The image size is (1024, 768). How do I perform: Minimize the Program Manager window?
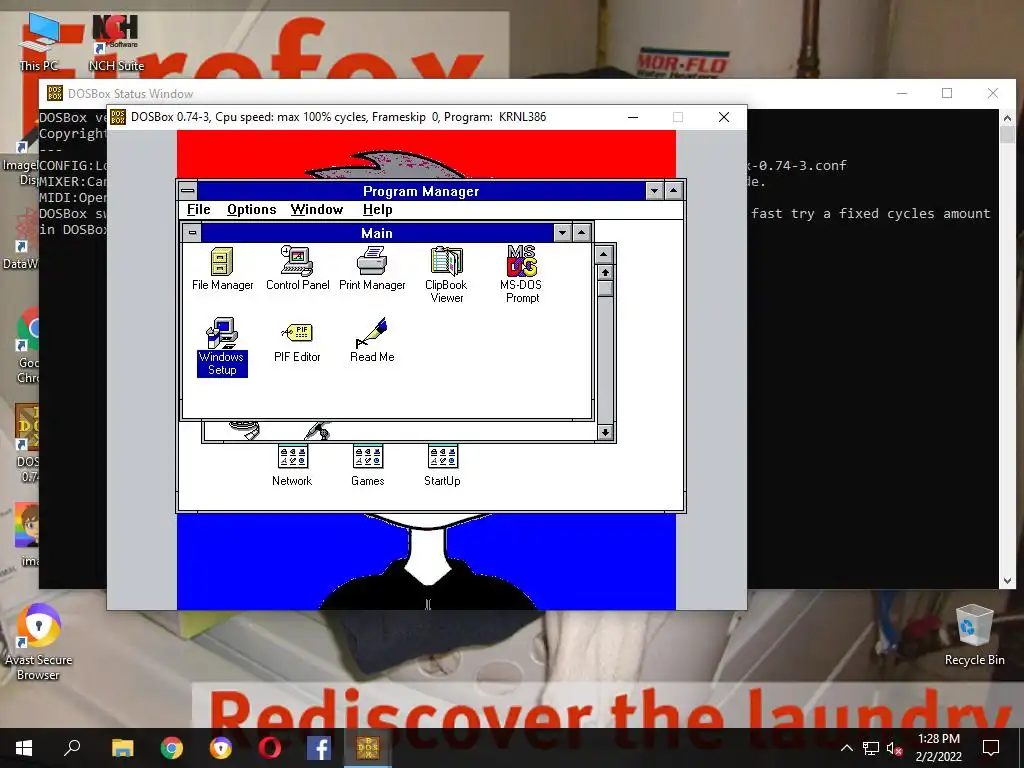(654, 191)
